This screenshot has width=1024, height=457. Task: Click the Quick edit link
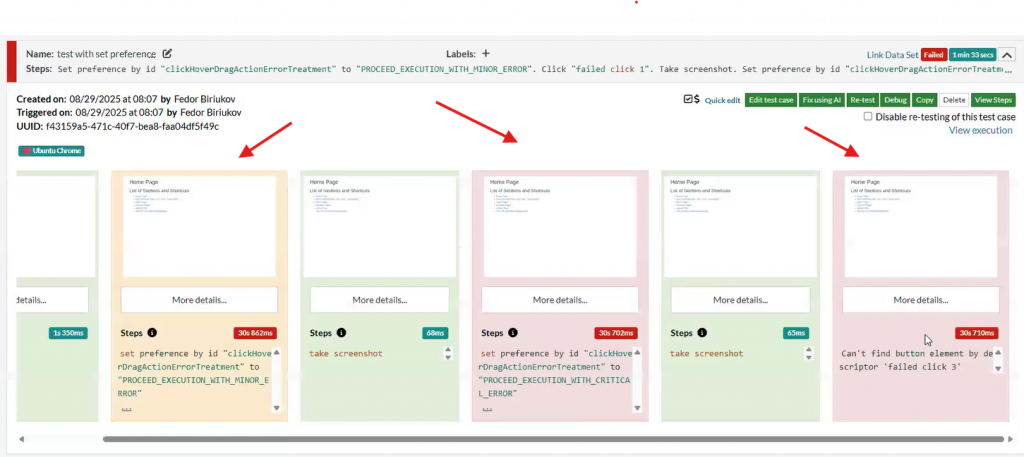point(722,100)
